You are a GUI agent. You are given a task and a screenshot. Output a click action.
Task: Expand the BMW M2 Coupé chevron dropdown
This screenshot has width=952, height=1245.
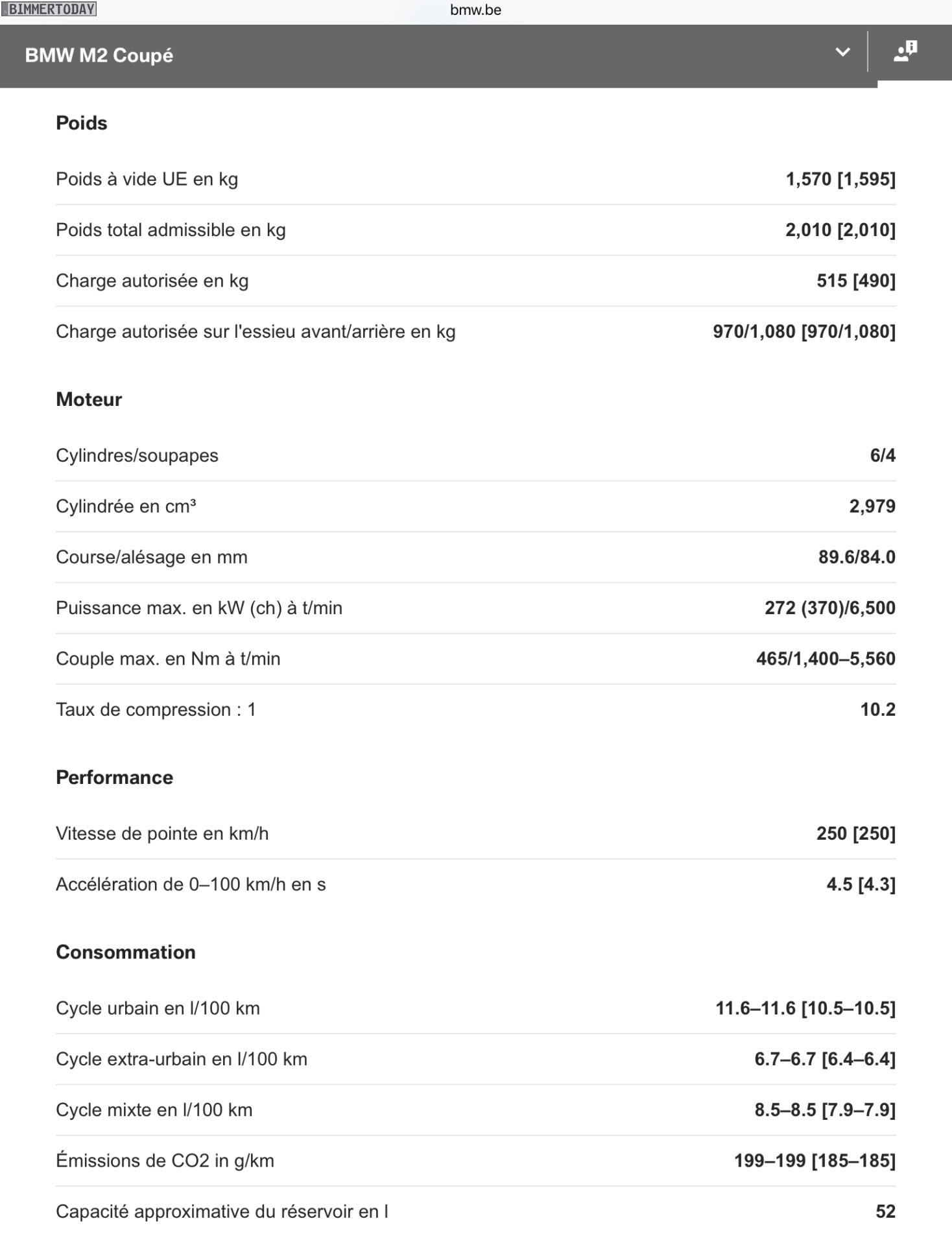842,53
